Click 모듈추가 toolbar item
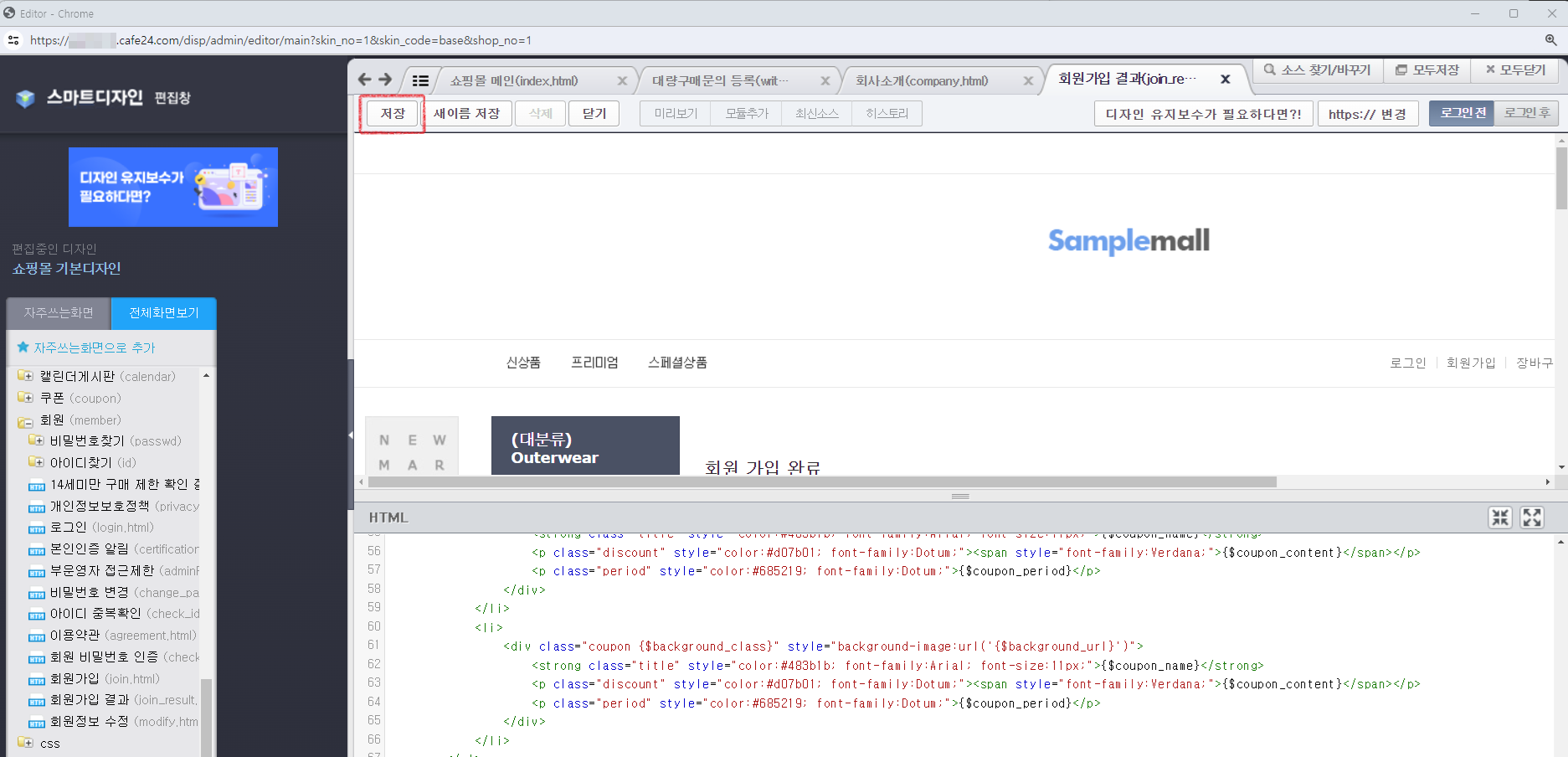 click(747, 113)
